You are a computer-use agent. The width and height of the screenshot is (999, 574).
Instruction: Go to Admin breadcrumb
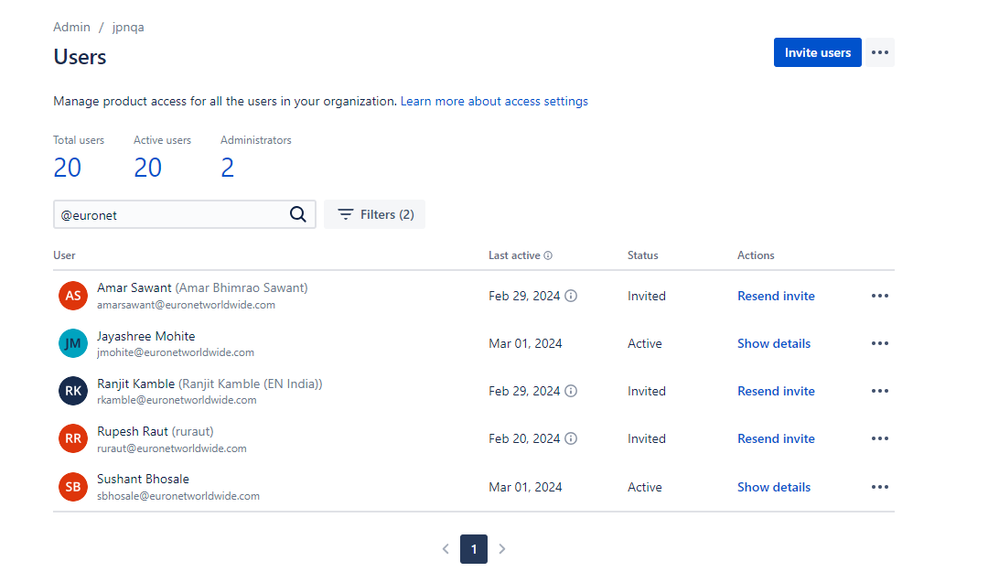(72, 27)
